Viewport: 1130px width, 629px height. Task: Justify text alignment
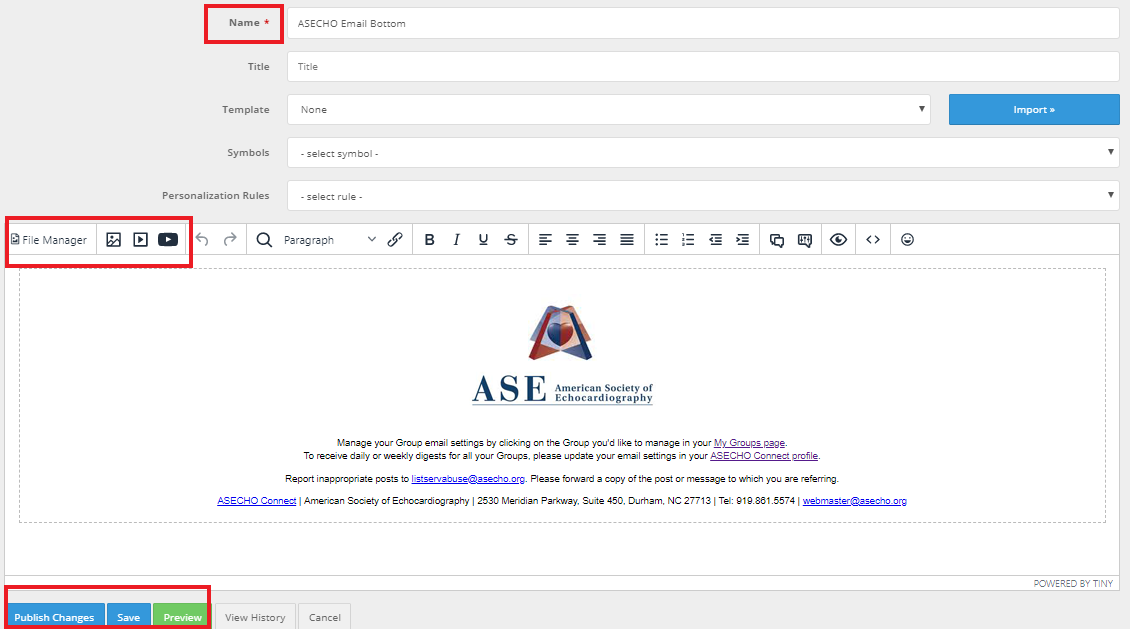point(627,240)
